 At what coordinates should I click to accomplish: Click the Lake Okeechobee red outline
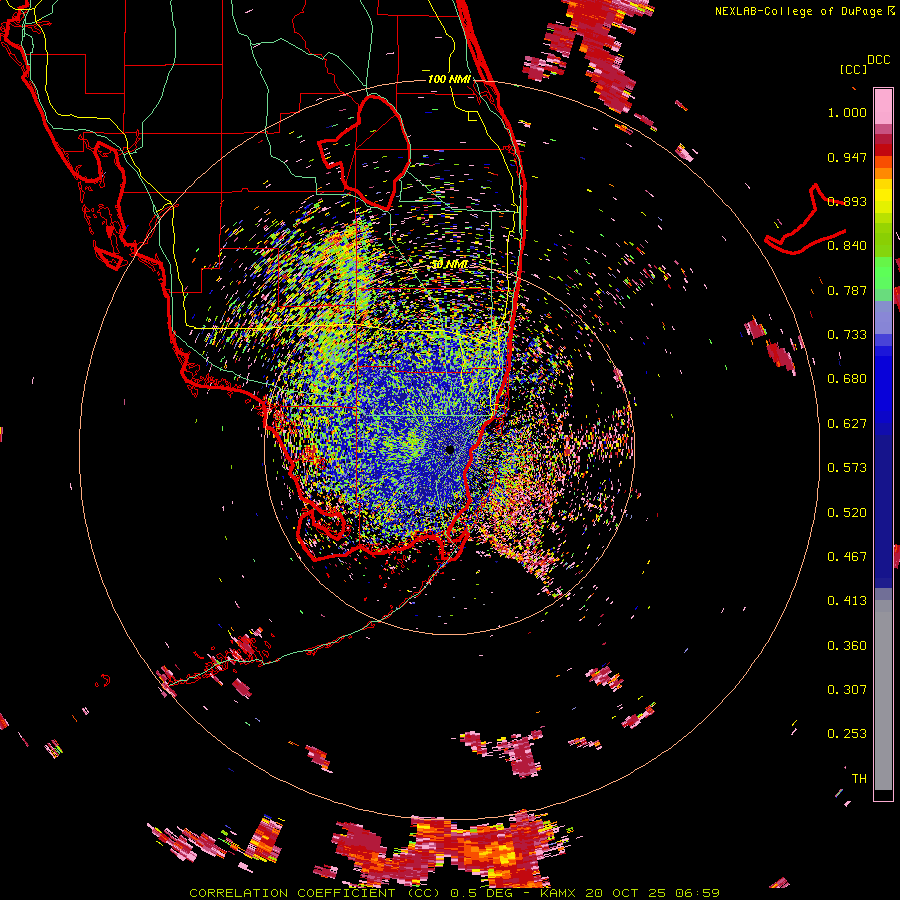364,151
